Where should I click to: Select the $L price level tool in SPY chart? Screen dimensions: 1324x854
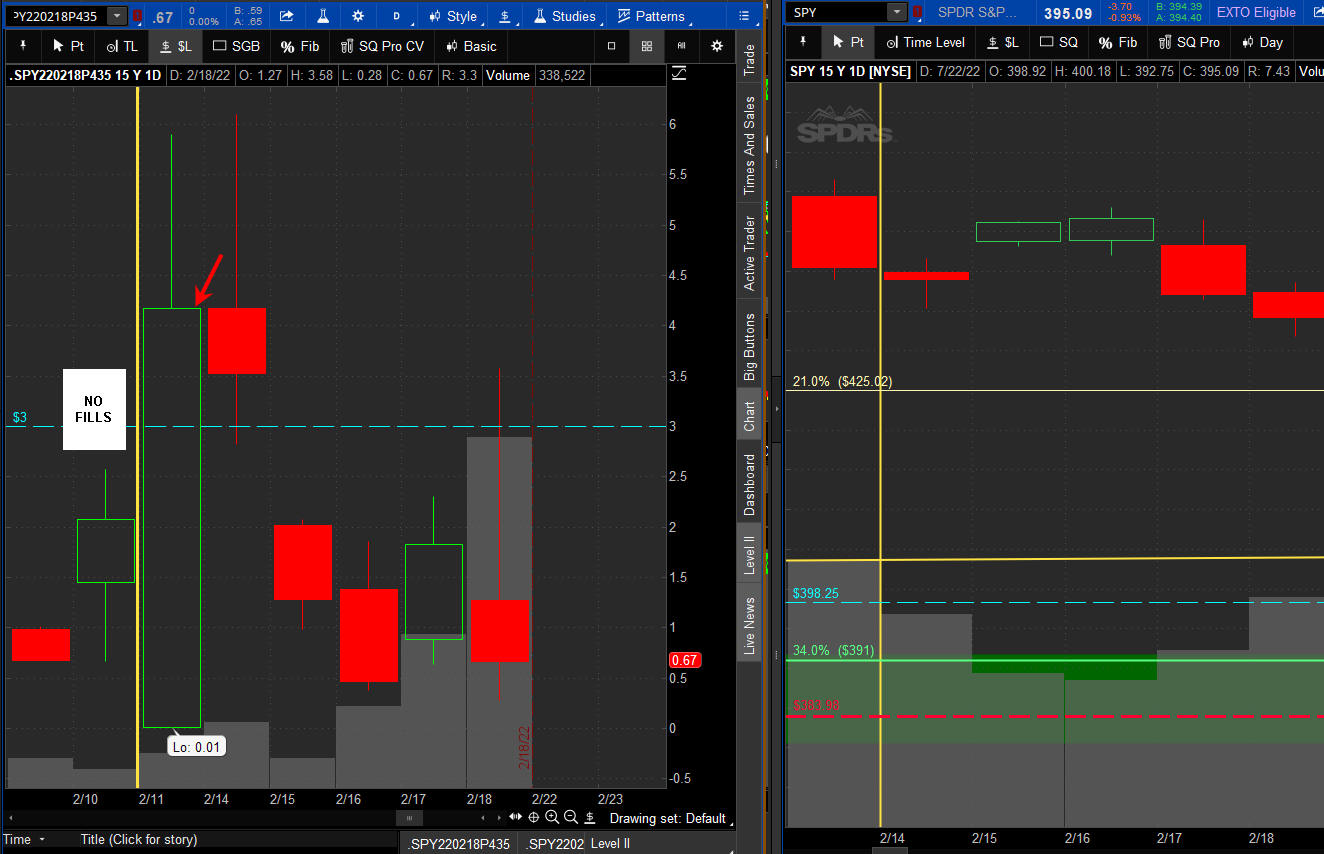pyautogui.click(x=1002, y=42)
